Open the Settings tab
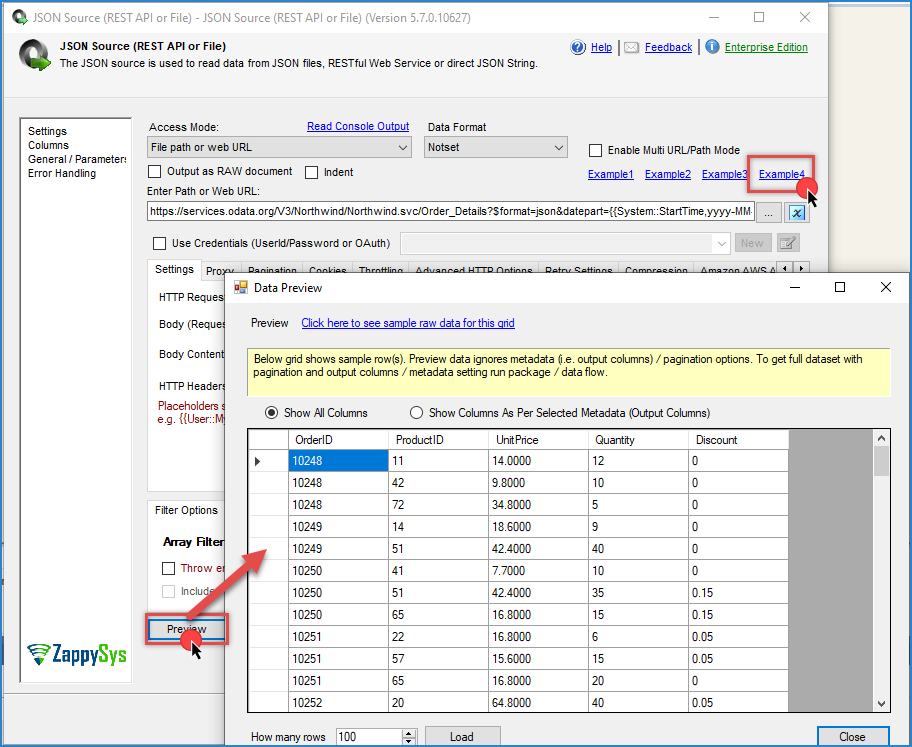Viewport: 912px width, 747px height. [174, 269]
